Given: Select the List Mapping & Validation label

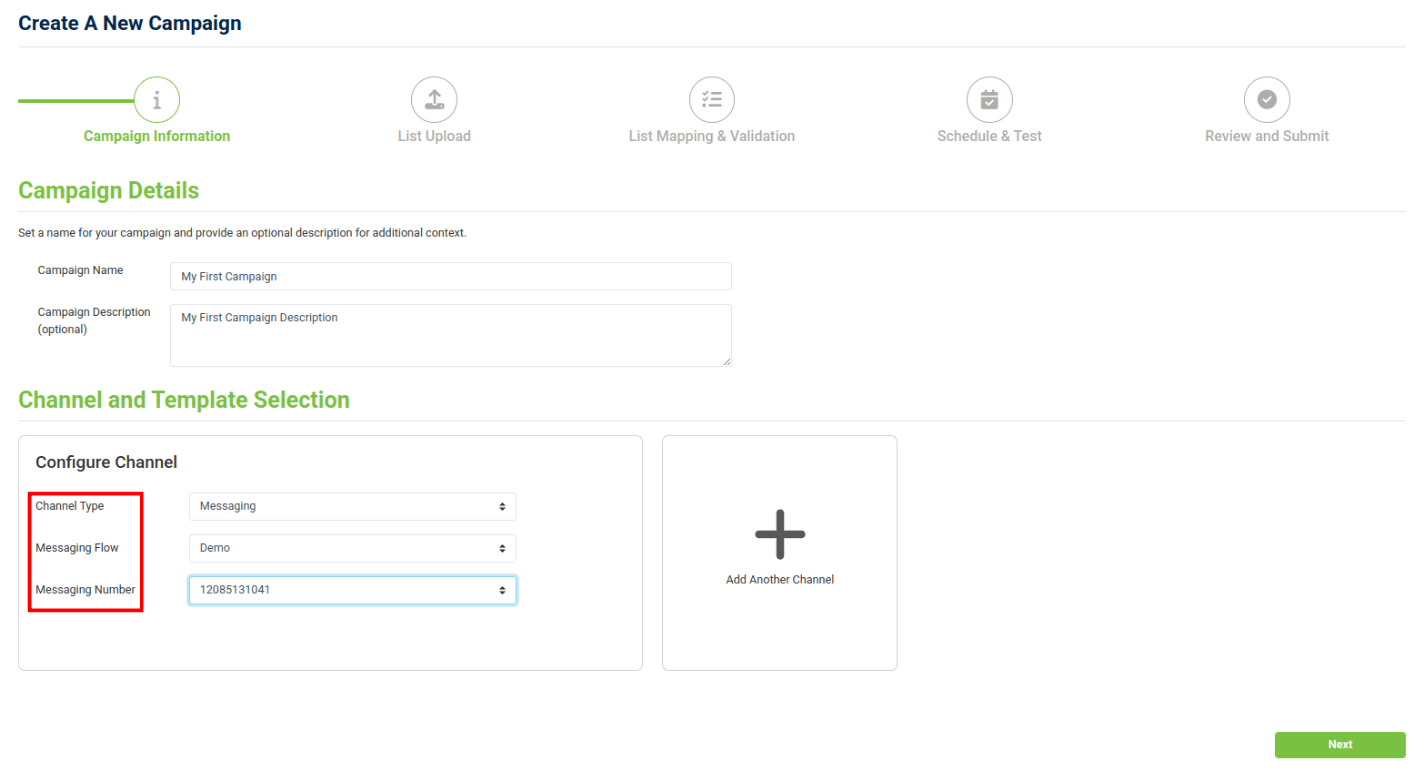Looking at the screenshot, I should pos(711,136).
